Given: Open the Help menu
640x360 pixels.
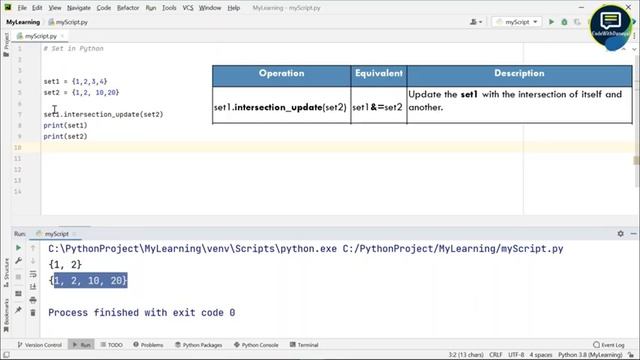Looking at the screenshot, I should (233, 8).
